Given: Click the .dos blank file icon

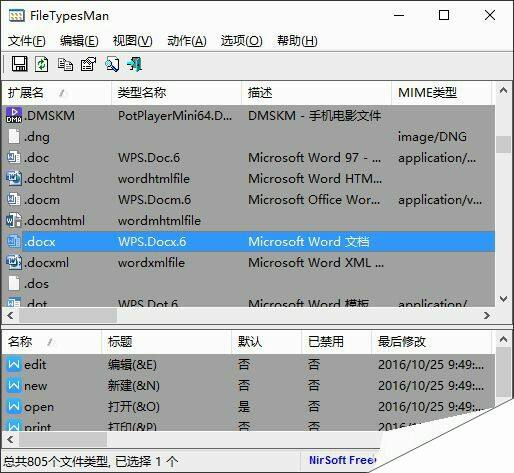Looking at the screenshot, I should (14, 283).
